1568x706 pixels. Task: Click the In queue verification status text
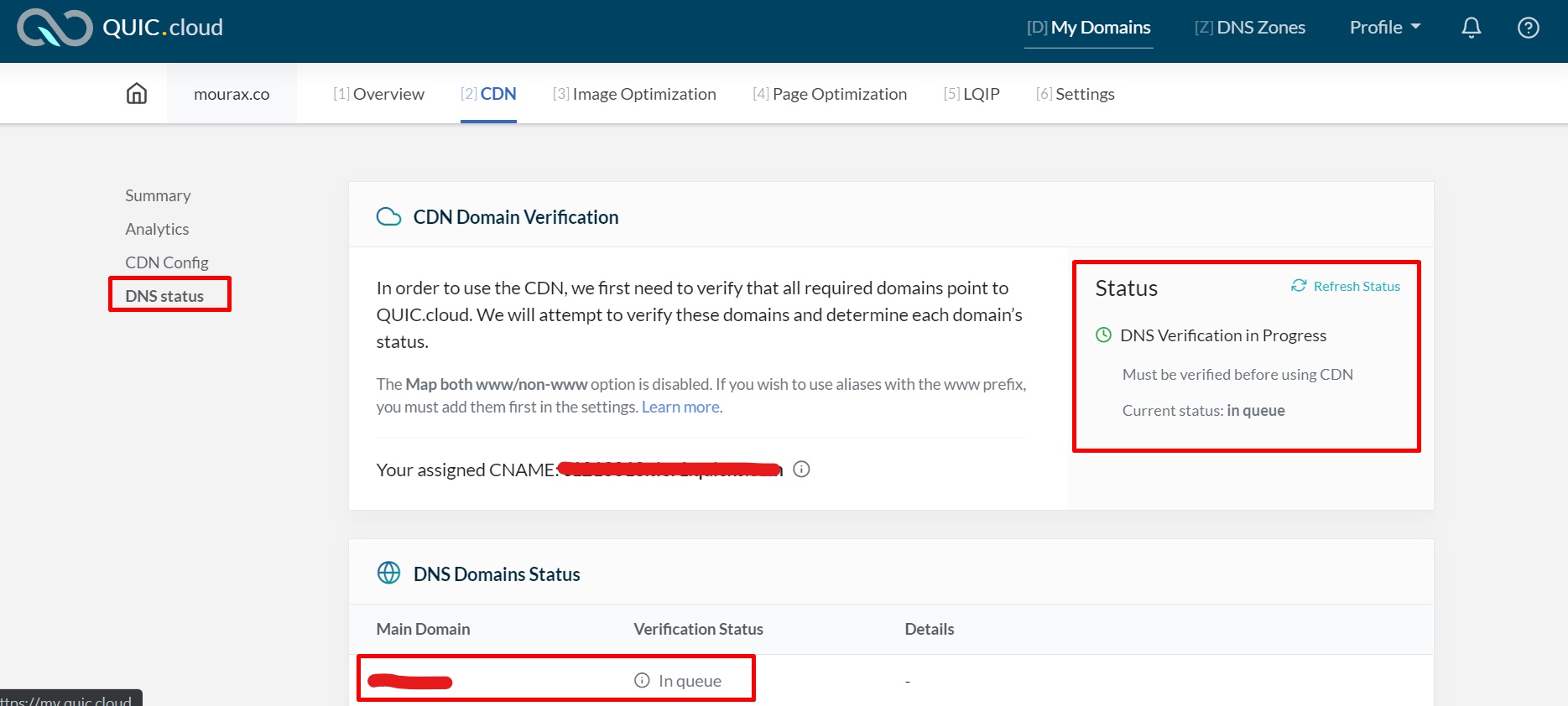(690, 681)
